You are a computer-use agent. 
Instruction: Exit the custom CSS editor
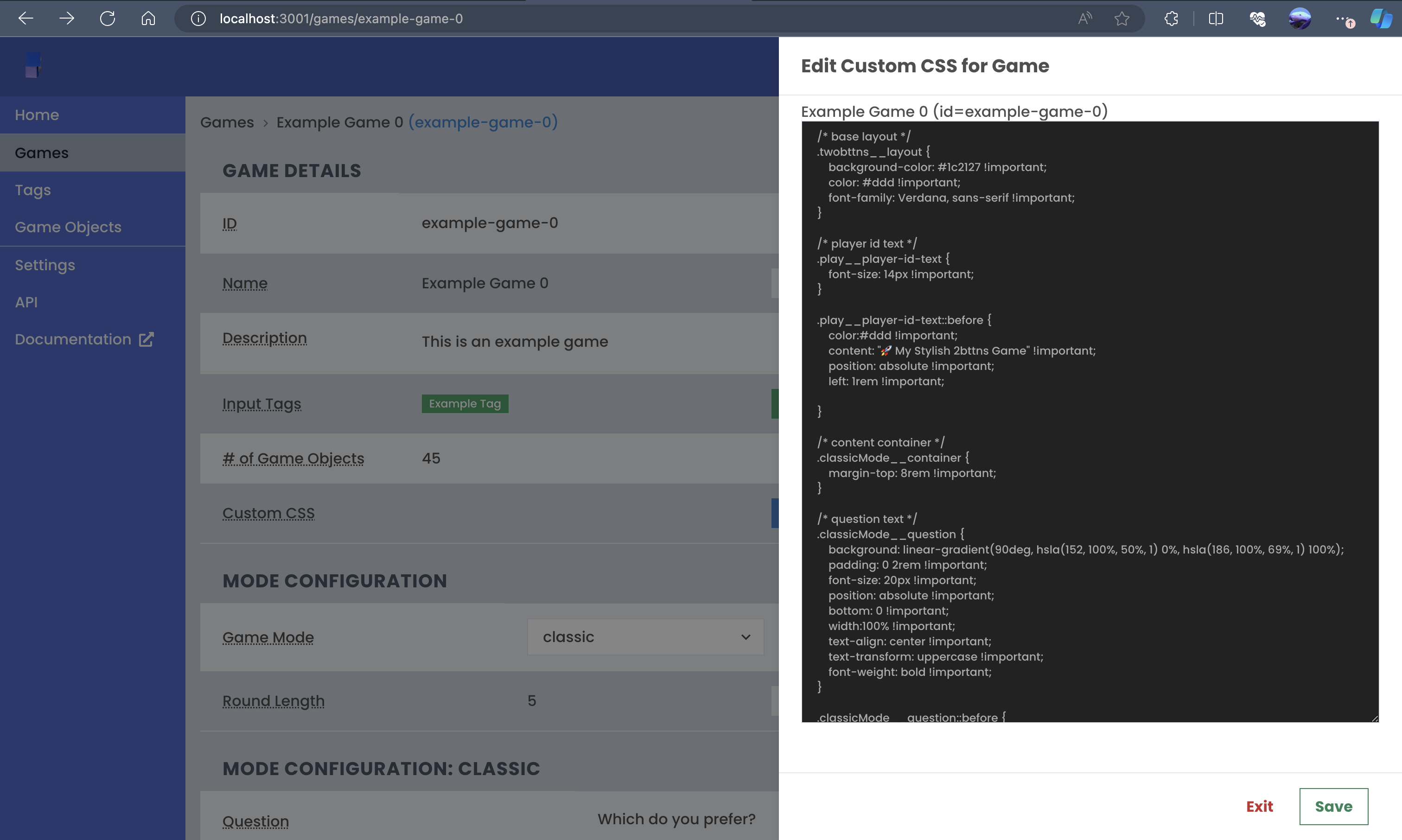click(x=1259, y=807)
